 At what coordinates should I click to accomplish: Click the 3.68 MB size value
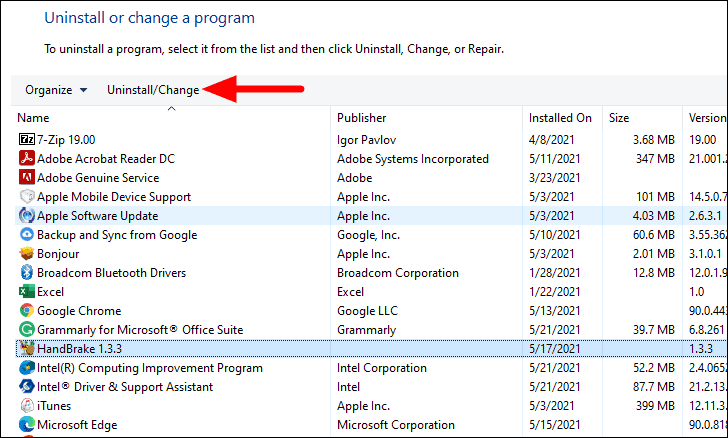(x=654, y=140)
